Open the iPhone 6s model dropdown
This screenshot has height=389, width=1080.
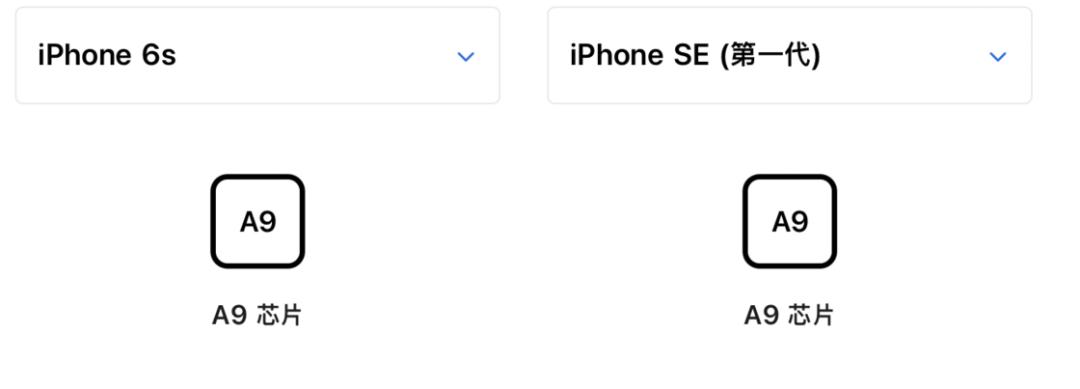coord(258,56)
